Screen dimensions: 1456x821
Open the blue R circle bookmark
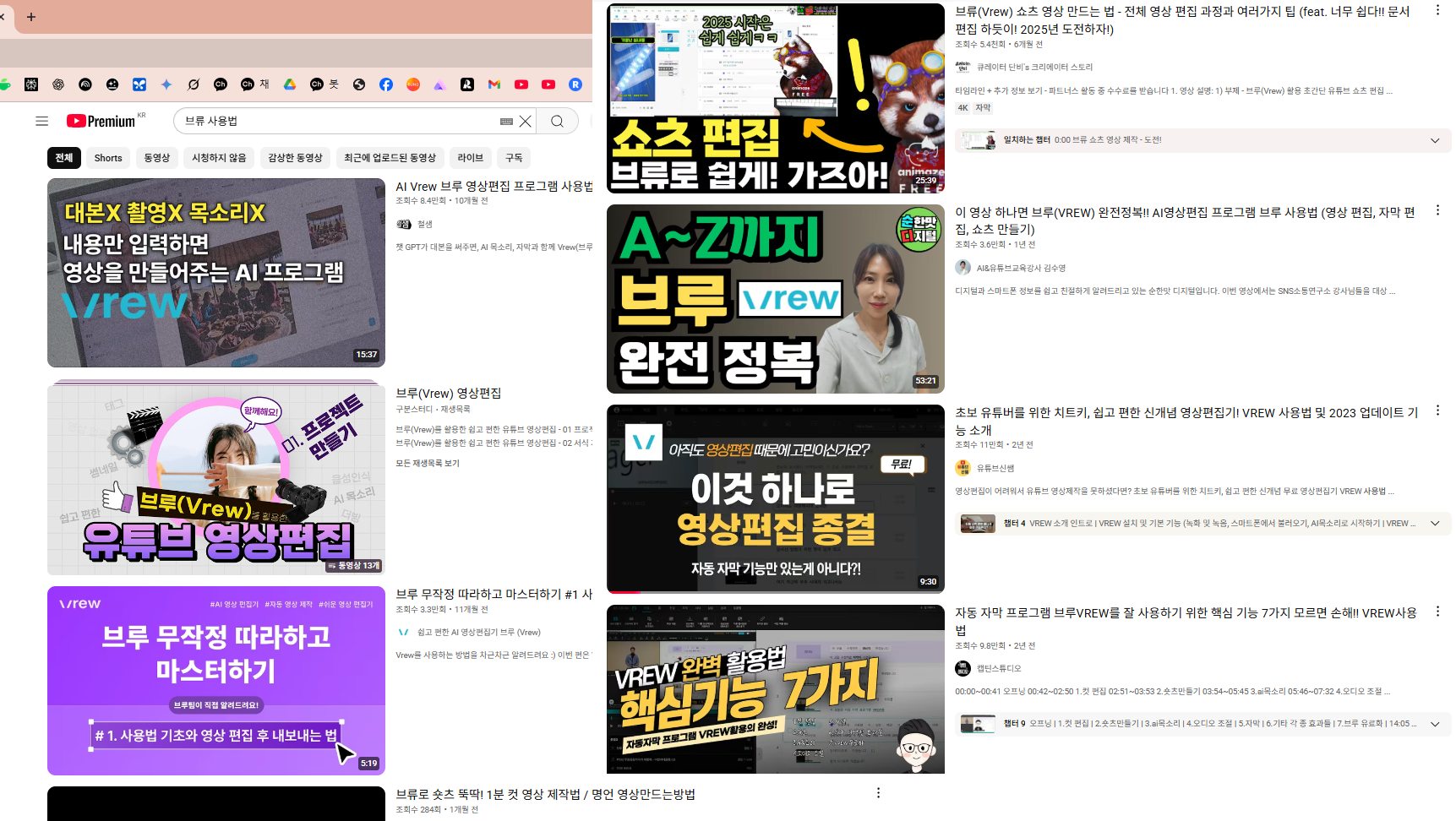pyautogui.click(x=575, y=84)
